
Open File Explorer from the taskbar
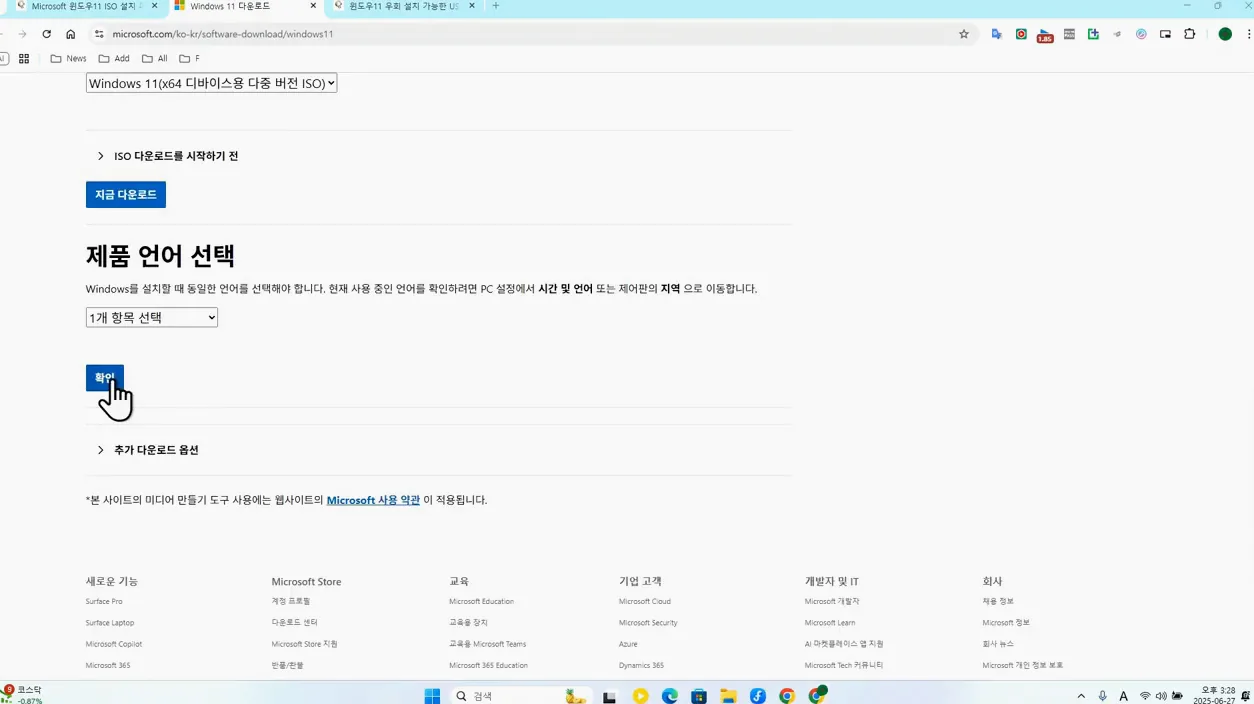[728, 696]
